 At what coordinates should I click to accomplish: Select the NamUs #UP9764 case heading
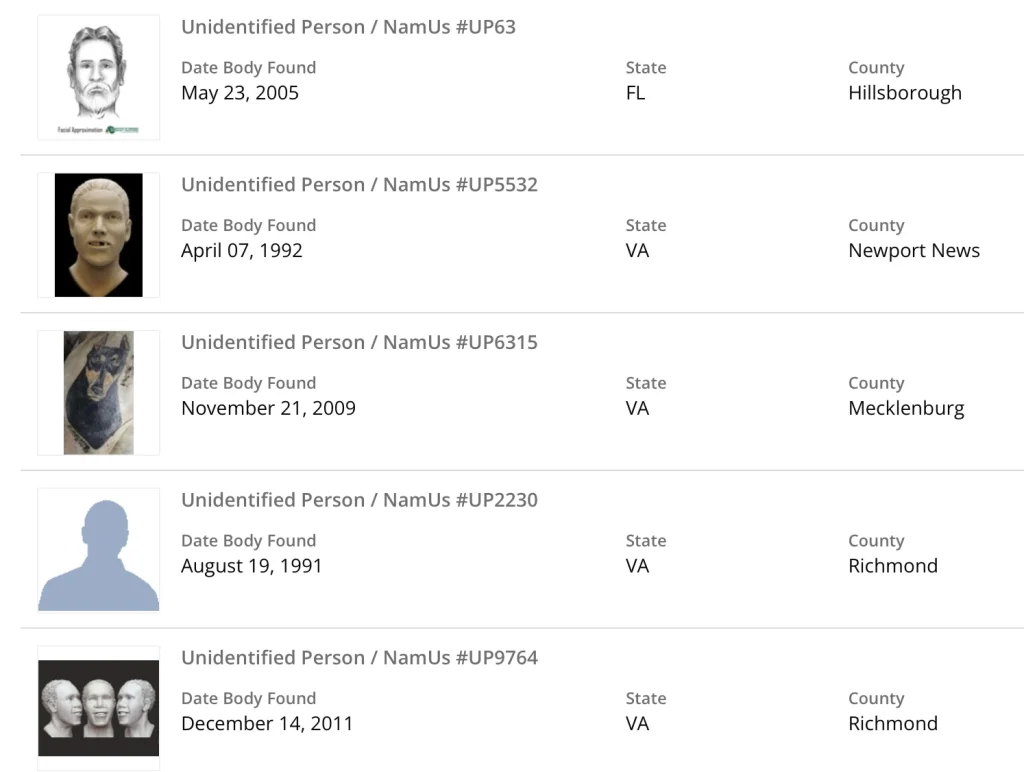tap(359, 658)
